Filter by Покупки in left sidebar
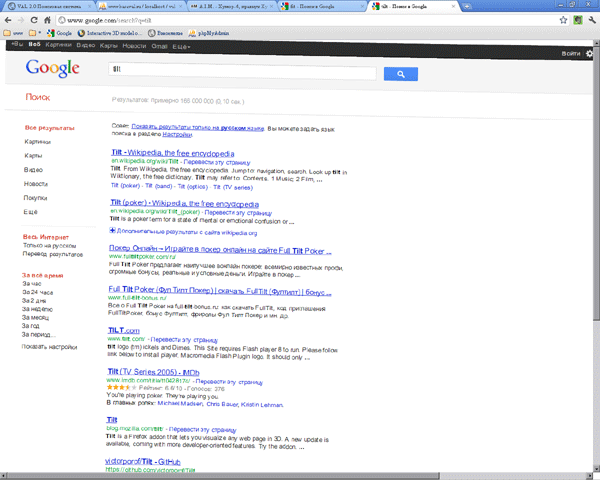600x480 pixels. coord(35,198)
